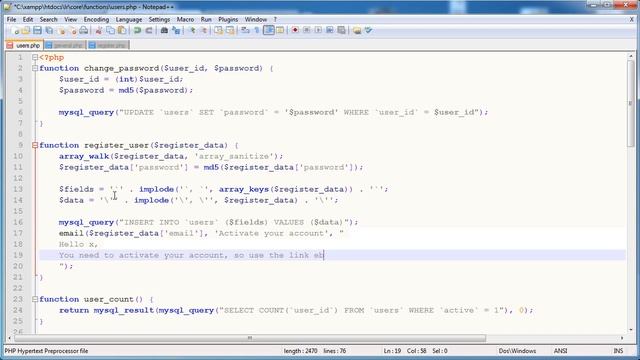The height and width of the screenshot is (360, 640).
Task: Click the Save All toolbar icon
Action: [x=49, y=31]
